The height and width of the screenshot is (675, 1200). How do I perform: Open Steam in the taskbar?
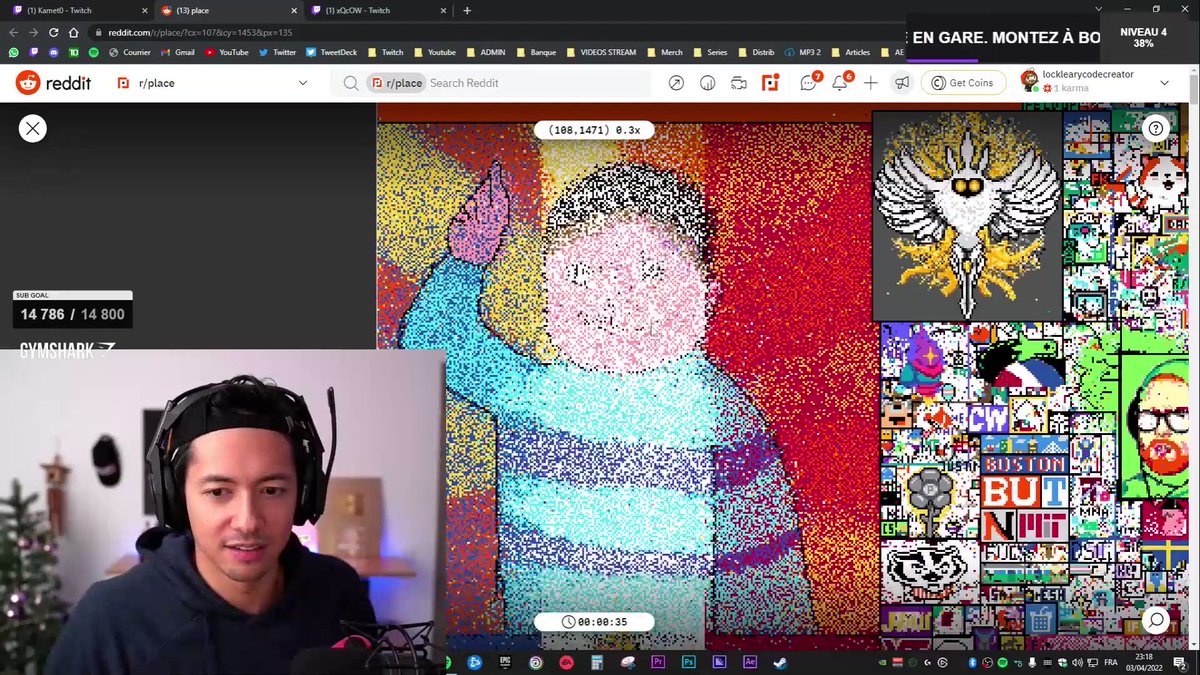click(x=780, y=662)
